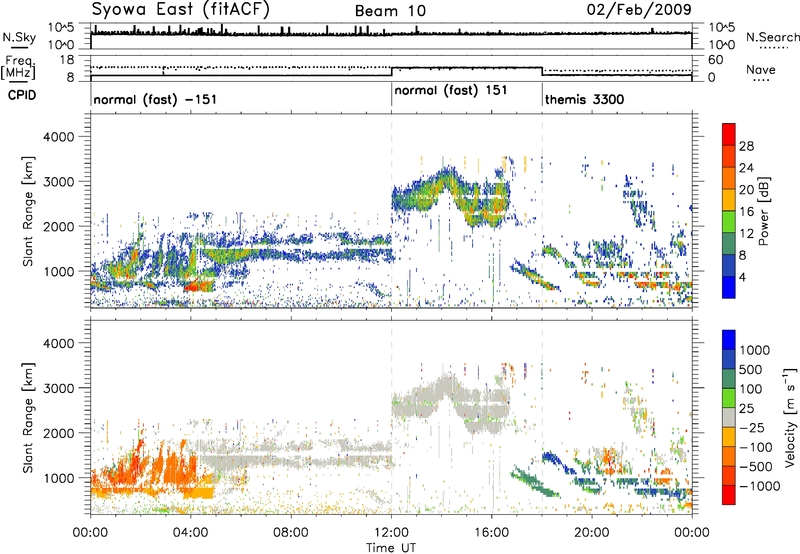Click the "Syowa East (fitACF)" plot title
Viewport: 800px width, 554px height.
(x=181, y=9)
